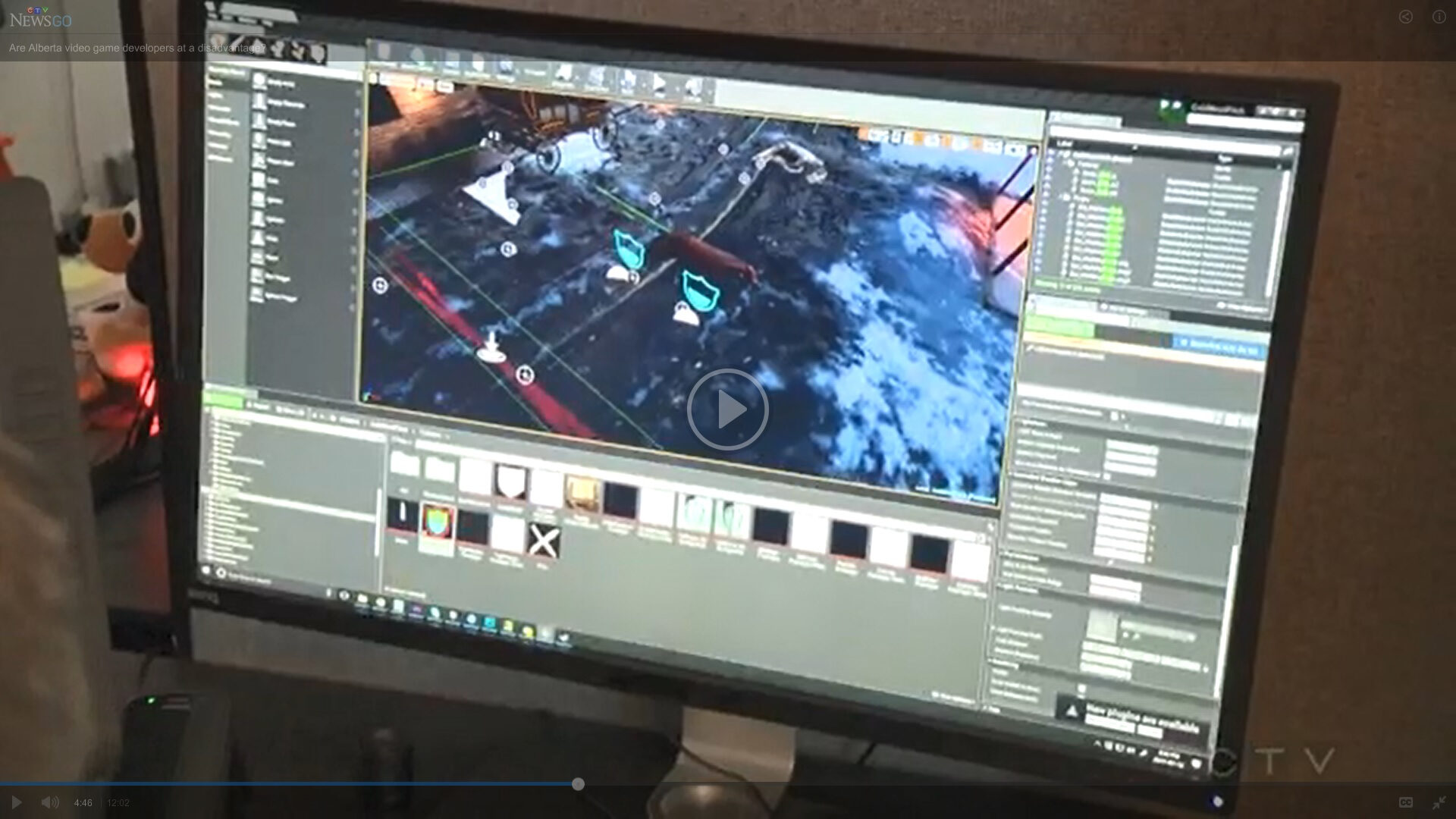This screenshot has width=1456, height=819.
Task: Exit fullscreen using the collapse arrows icon
Action: [x=1439, y=802]
